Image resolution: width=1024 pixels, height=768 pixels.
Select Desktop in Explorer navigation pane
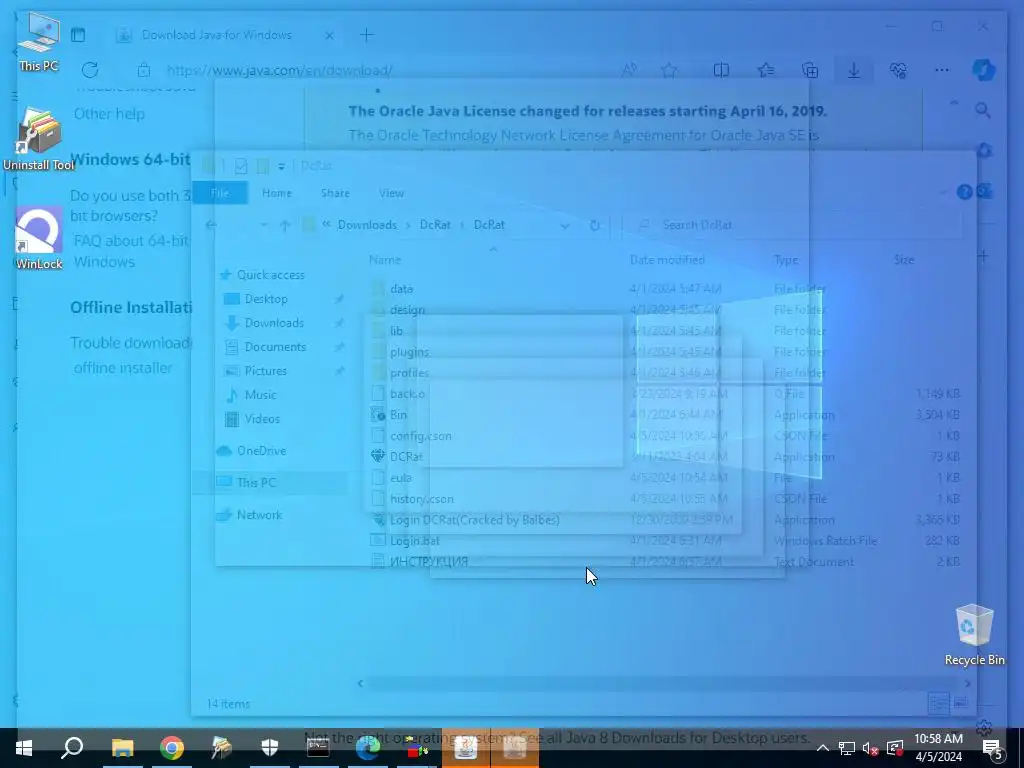[x=266, y=298]
